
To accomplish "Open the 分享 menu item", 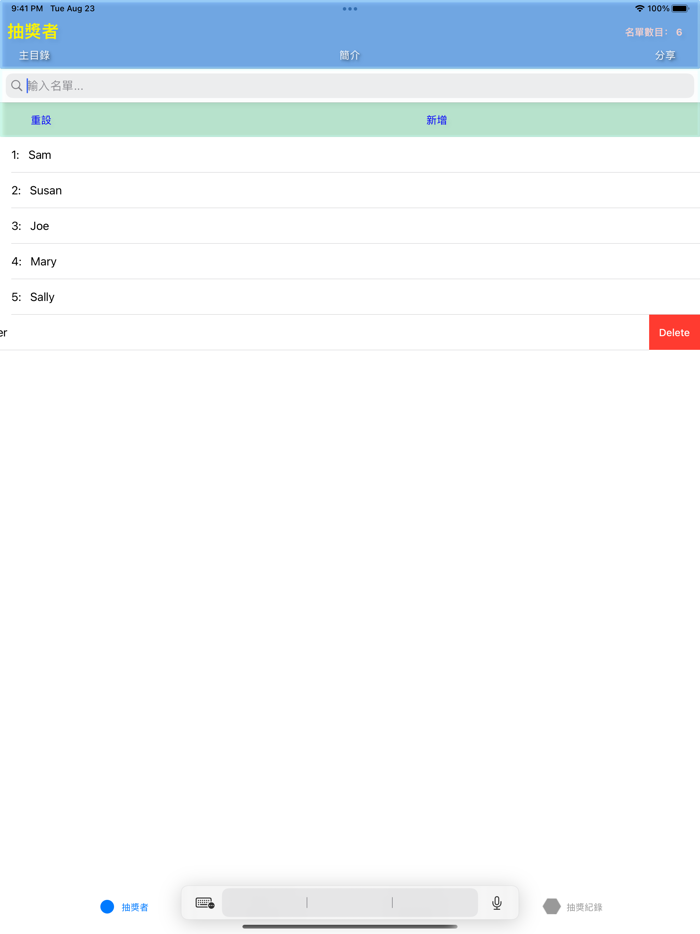I will [665, 55].
